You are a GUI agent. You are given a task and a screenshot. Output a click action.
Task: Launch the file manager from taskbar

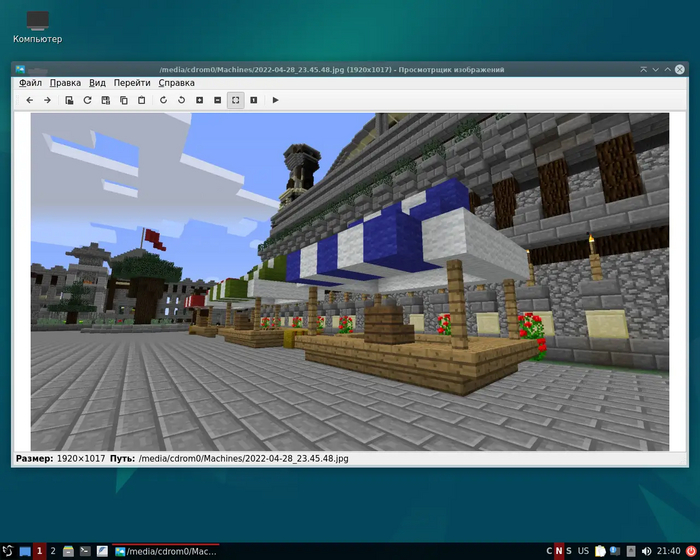point(68,552)
